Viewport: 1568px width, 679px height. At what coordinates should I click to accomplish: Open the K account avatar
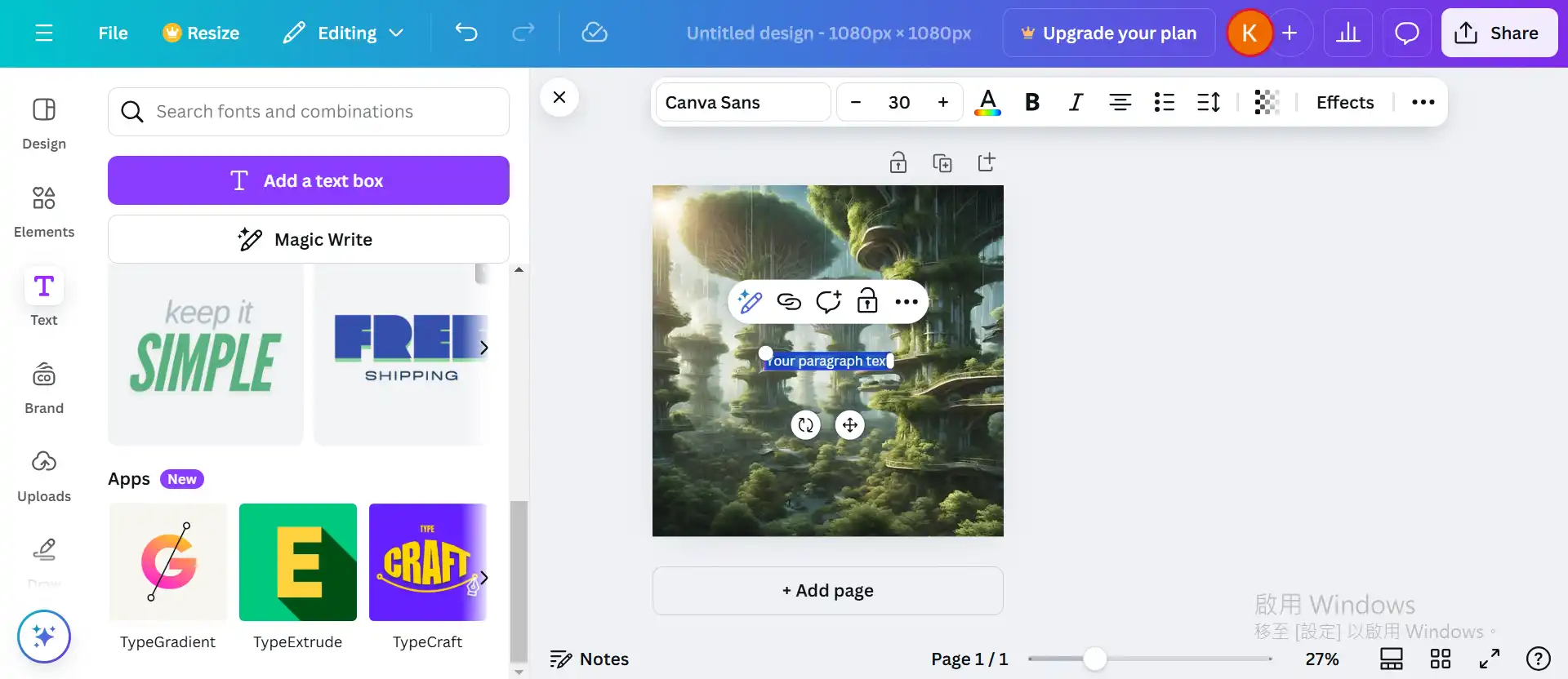click(1249, 33)
